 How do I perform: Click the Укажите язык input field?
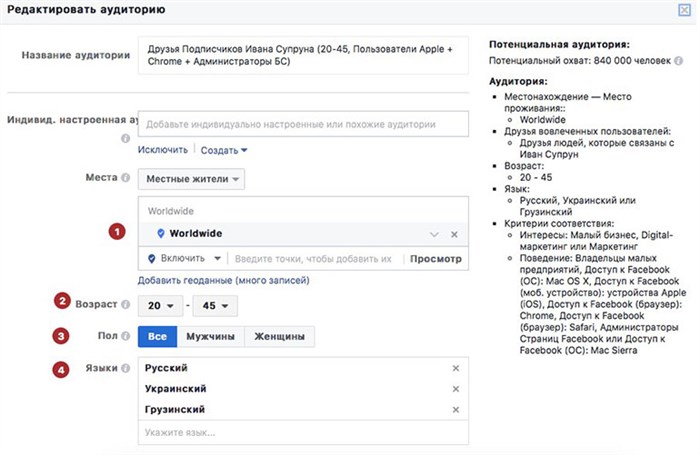pos(303,432)
